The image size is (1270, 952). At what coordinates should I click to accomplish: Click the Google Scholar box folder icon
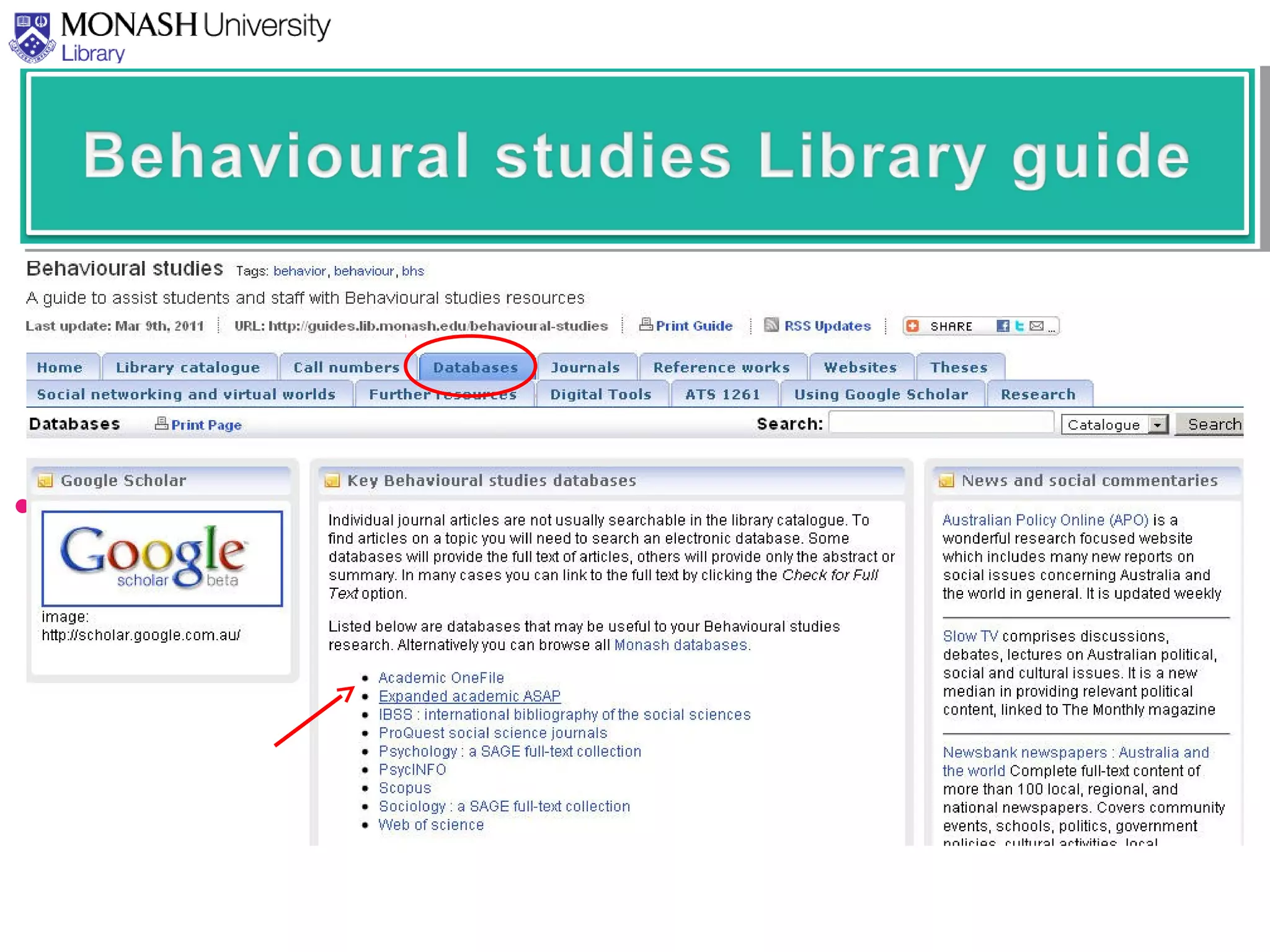click(x=45, y=481)
